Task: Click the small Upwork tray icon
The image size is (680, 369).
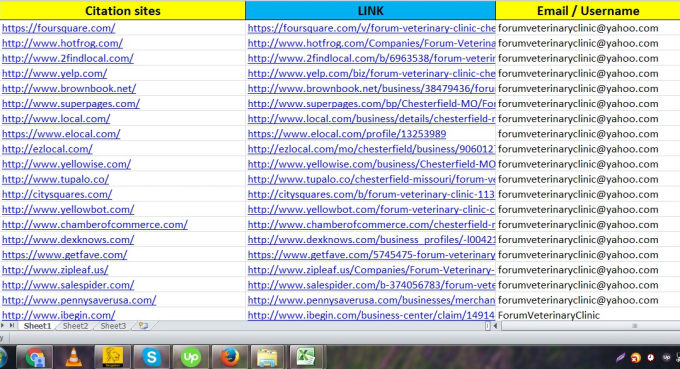Action: coord(667,357)
